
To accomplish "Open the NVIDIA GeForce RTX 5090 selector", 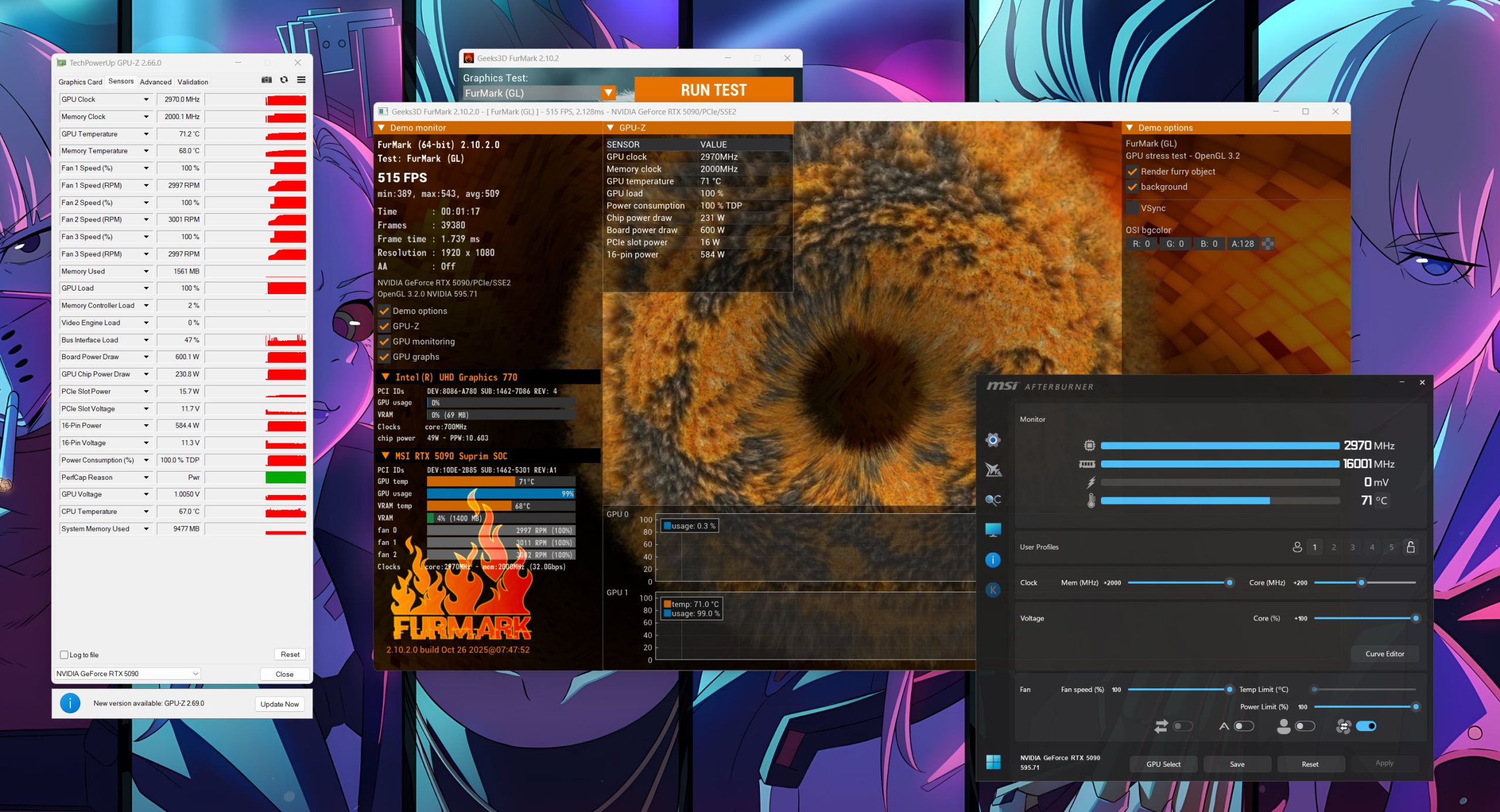I will coord(127,674).
